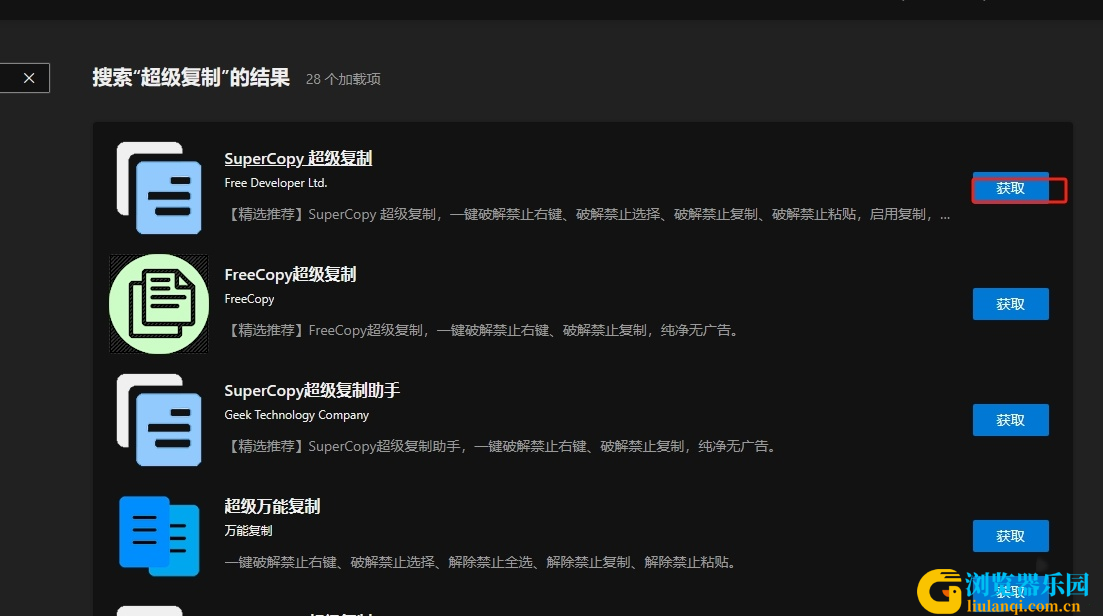The height and width of the screenshot is (616, 1103).
Task: Click the SuperCopy超级复制助手 add-on icon
Action: (159, 420)
